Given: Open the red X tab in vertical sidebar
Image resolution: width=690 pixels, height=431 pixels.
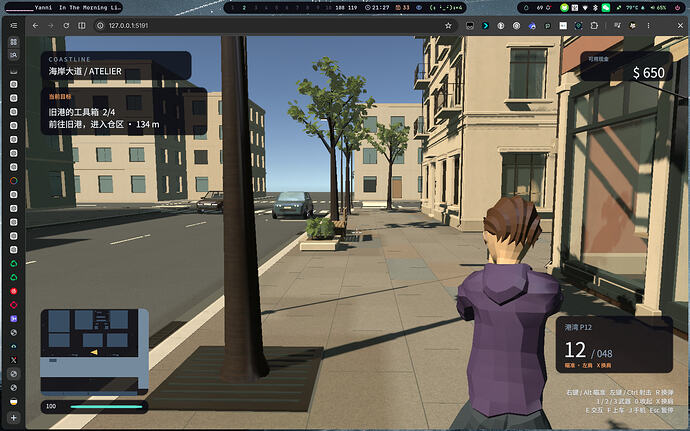Looking at the screenshot, I should pos(14,360).
